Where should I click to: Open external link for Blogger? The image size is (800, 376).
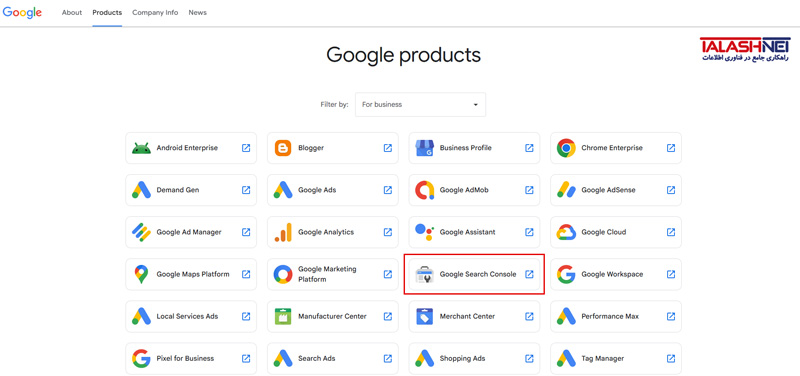388,148
